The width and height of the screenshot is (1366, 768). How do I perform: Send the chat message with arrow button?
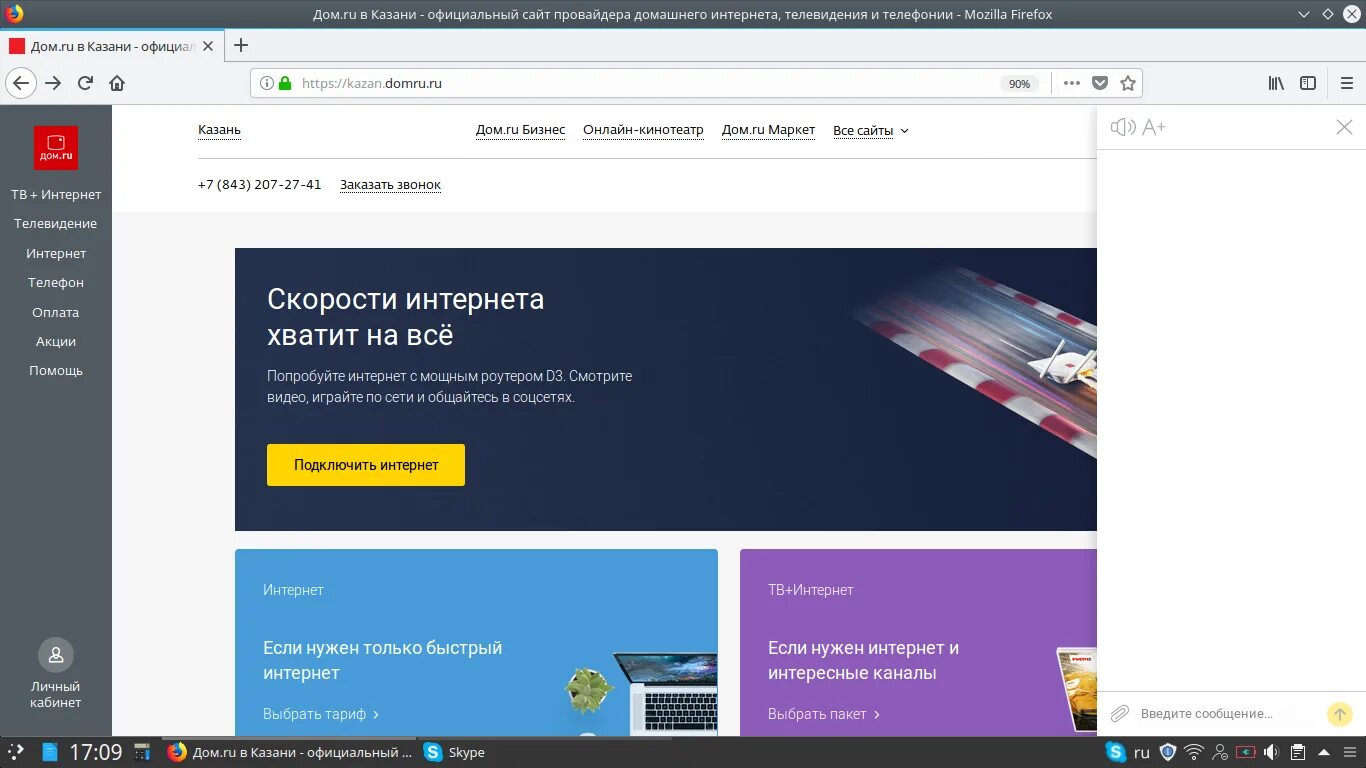(x=1339, y=714)
